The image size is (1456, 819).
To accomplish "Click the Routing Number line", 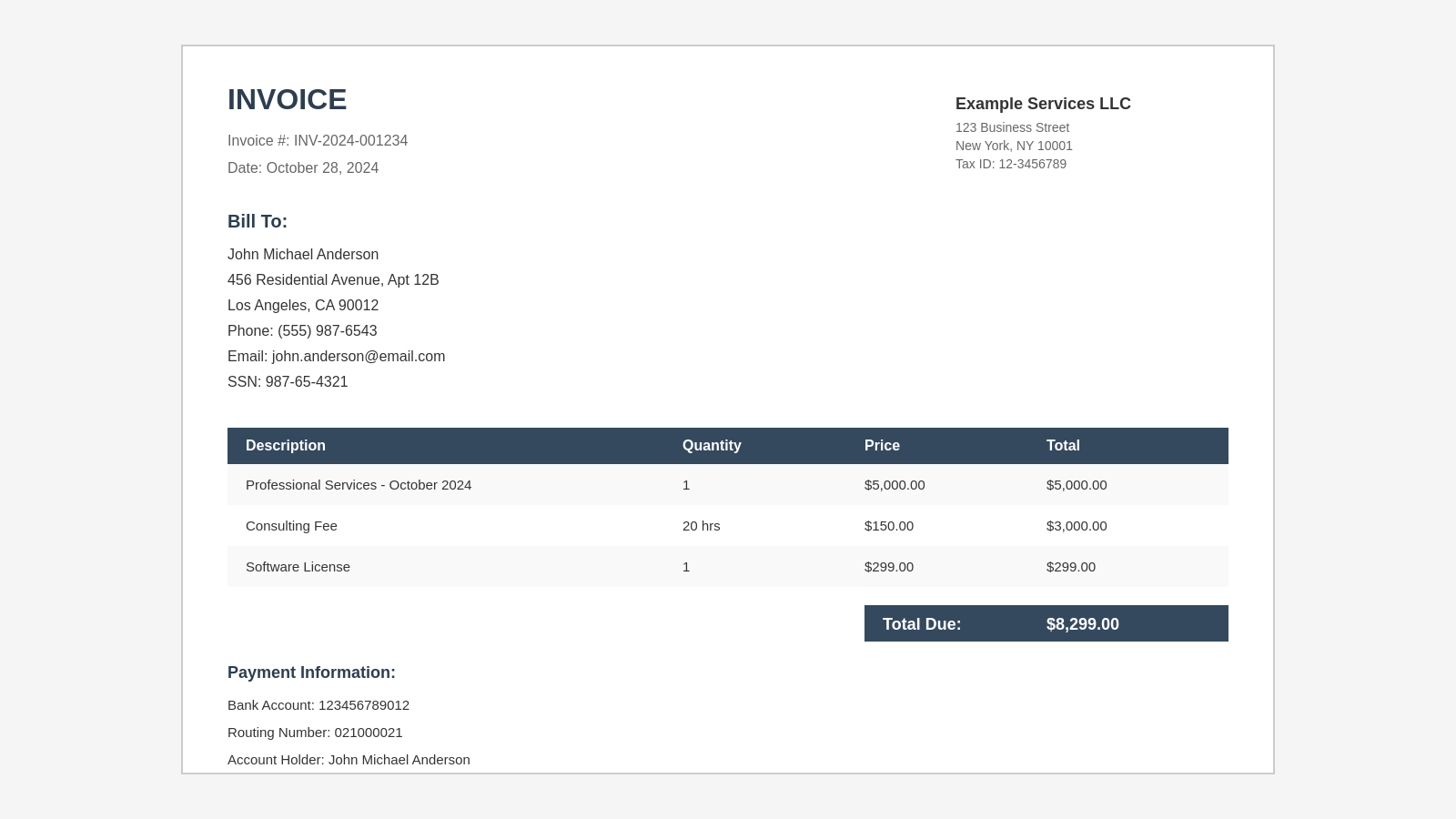I will 315,733.
